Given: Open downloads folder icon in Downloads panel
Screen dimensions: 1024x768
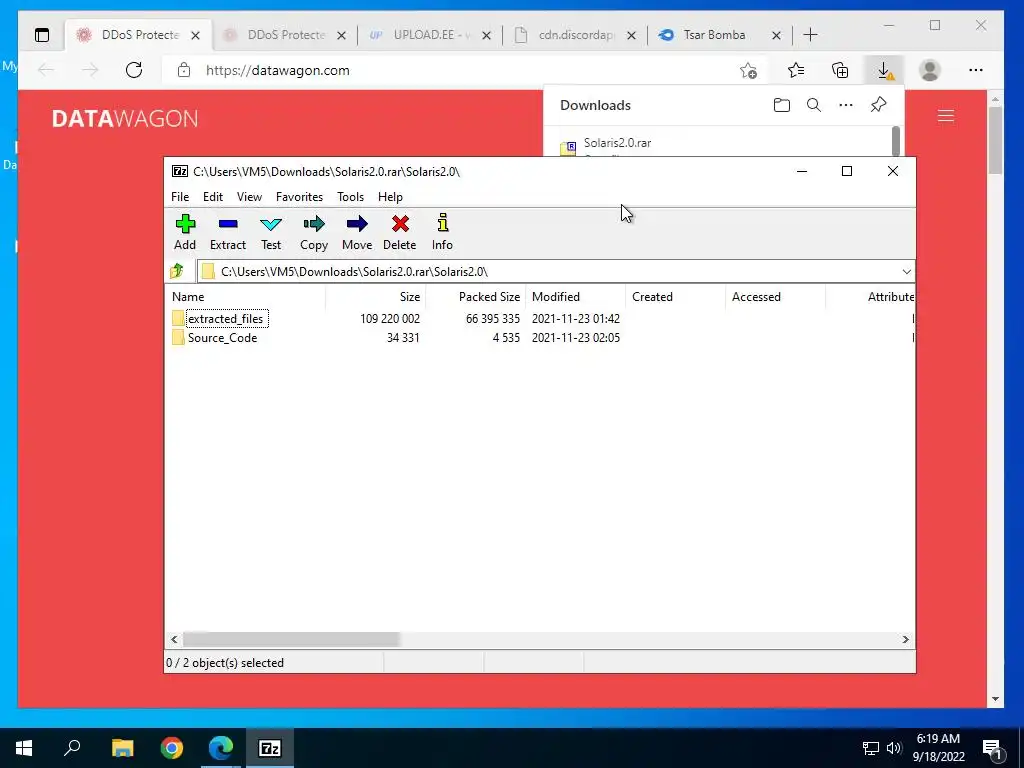Looking at the screenshot, I should [782, 105].
